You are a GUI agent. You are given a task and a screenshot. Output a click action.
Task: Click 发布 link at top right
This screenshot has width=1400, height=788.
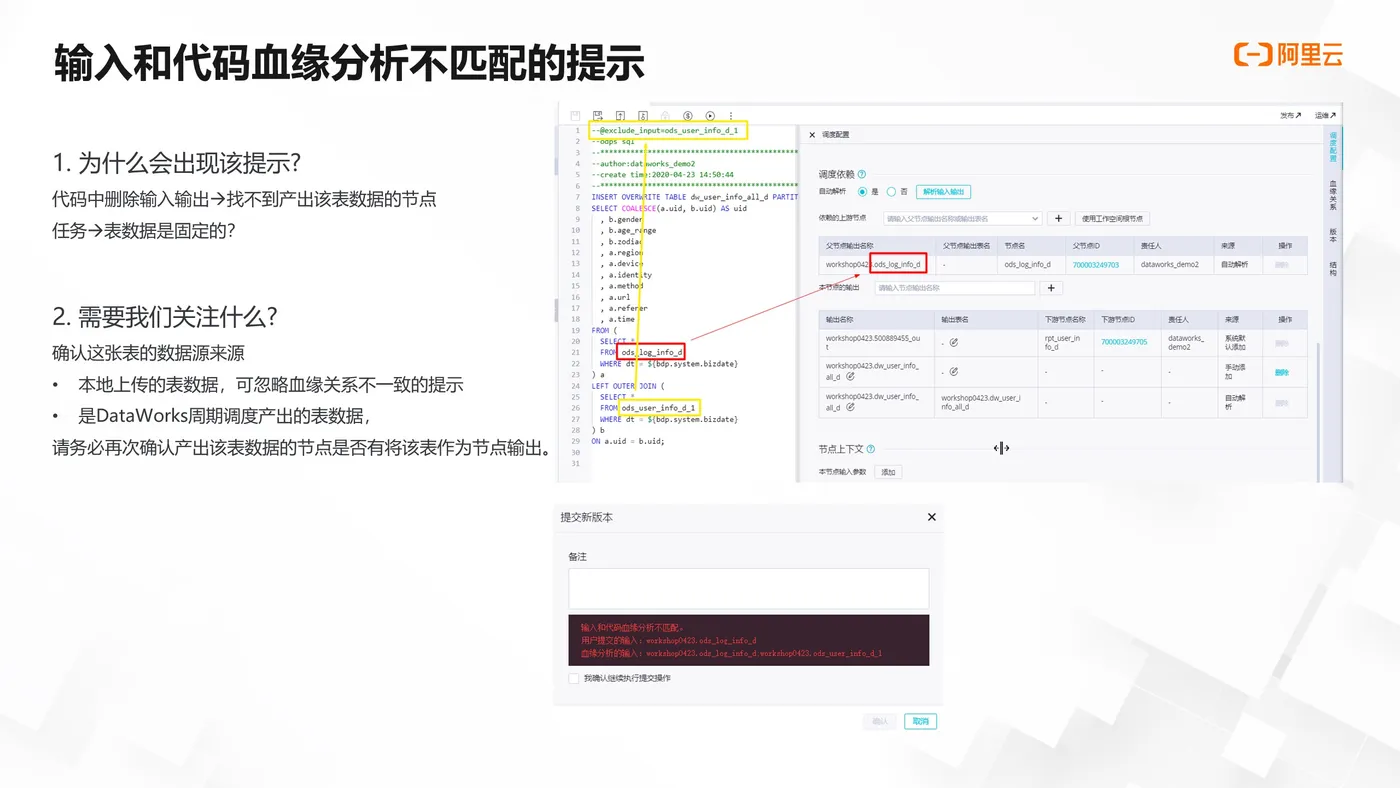[x=1291, y=116]
